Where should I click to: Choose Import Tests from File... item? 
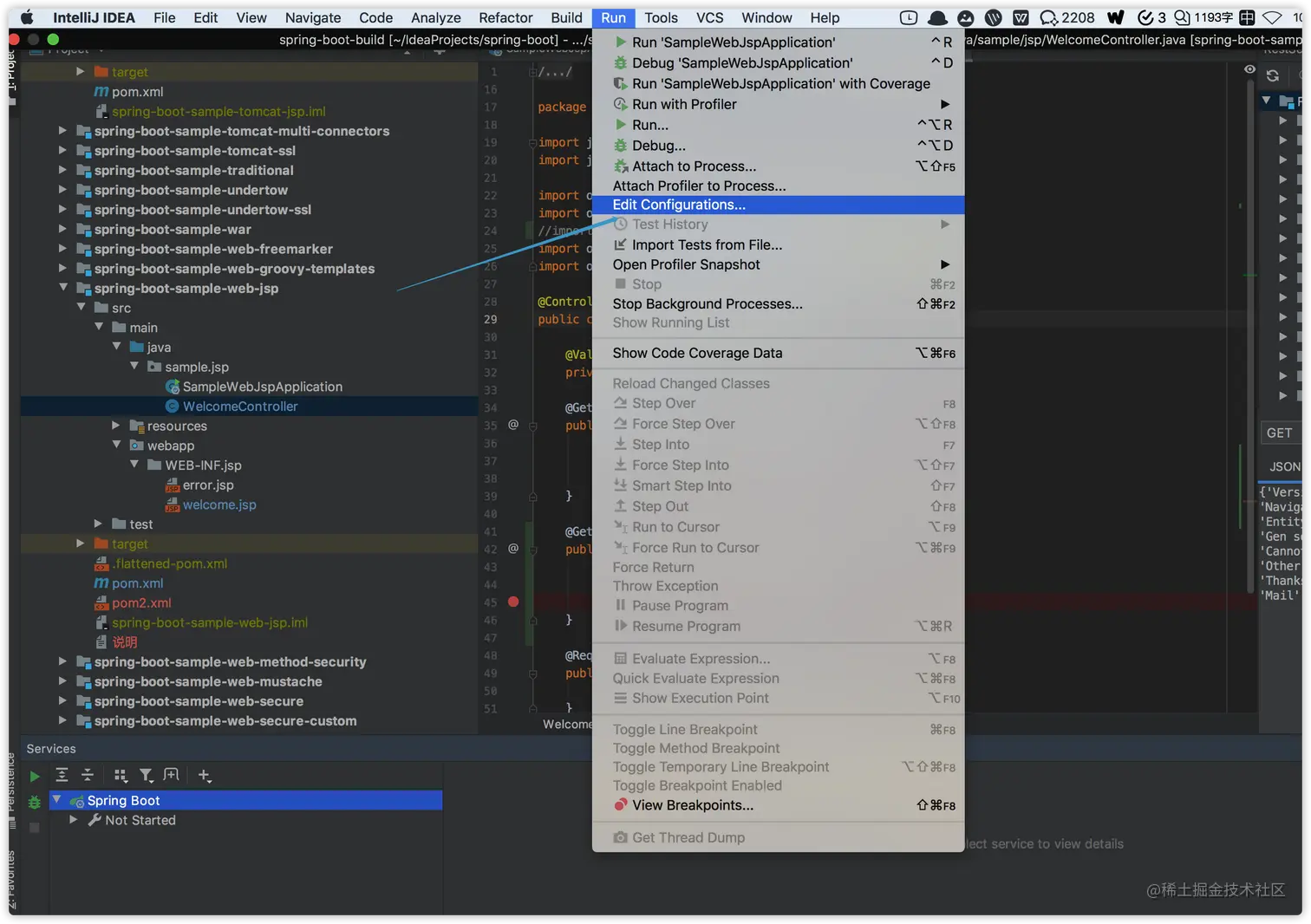(x=778, y=245)
